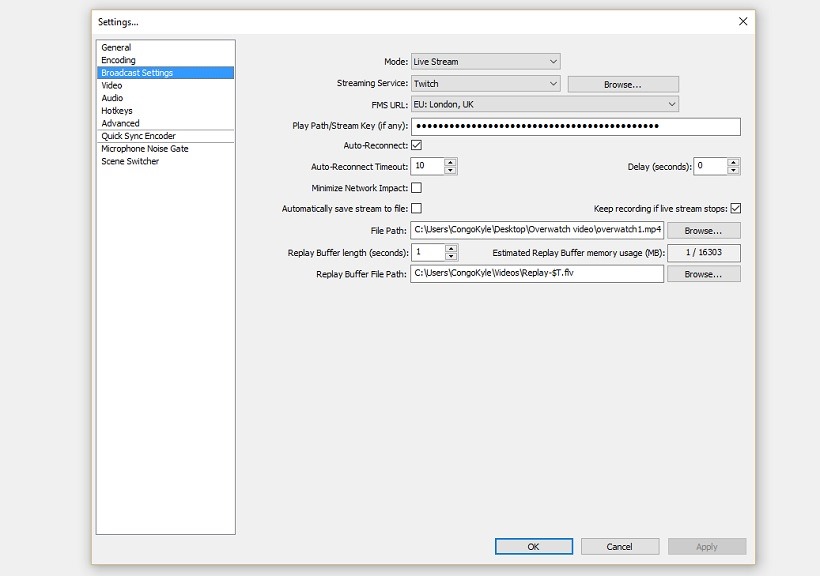The width and height of the screenshot is (820, 576).
Task: Increase Delay seconds with up arrow
Action: (733, 163)
